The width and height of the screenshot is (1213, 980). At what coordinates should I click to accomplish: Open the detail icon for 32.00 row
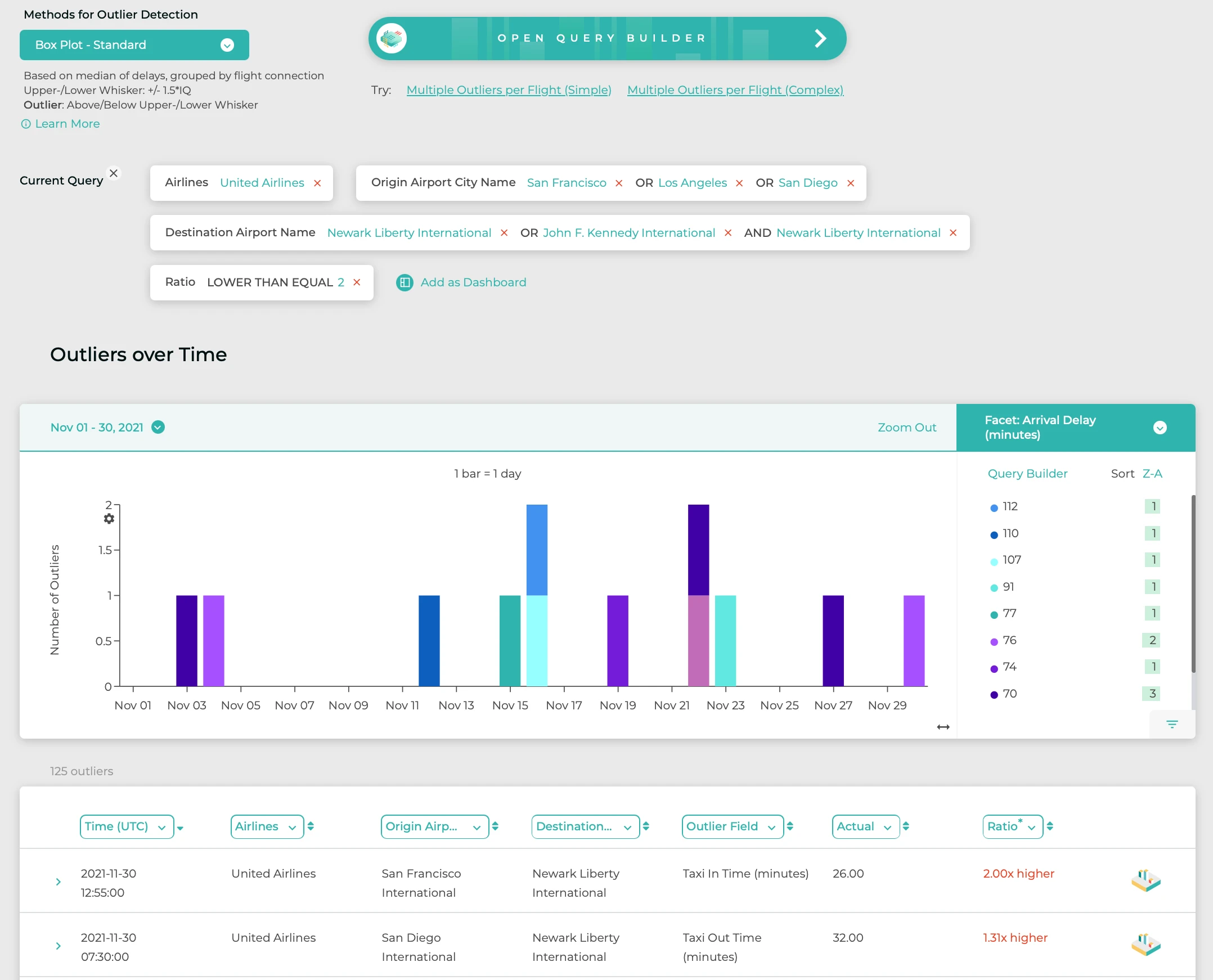click(x=1146, y=945)
